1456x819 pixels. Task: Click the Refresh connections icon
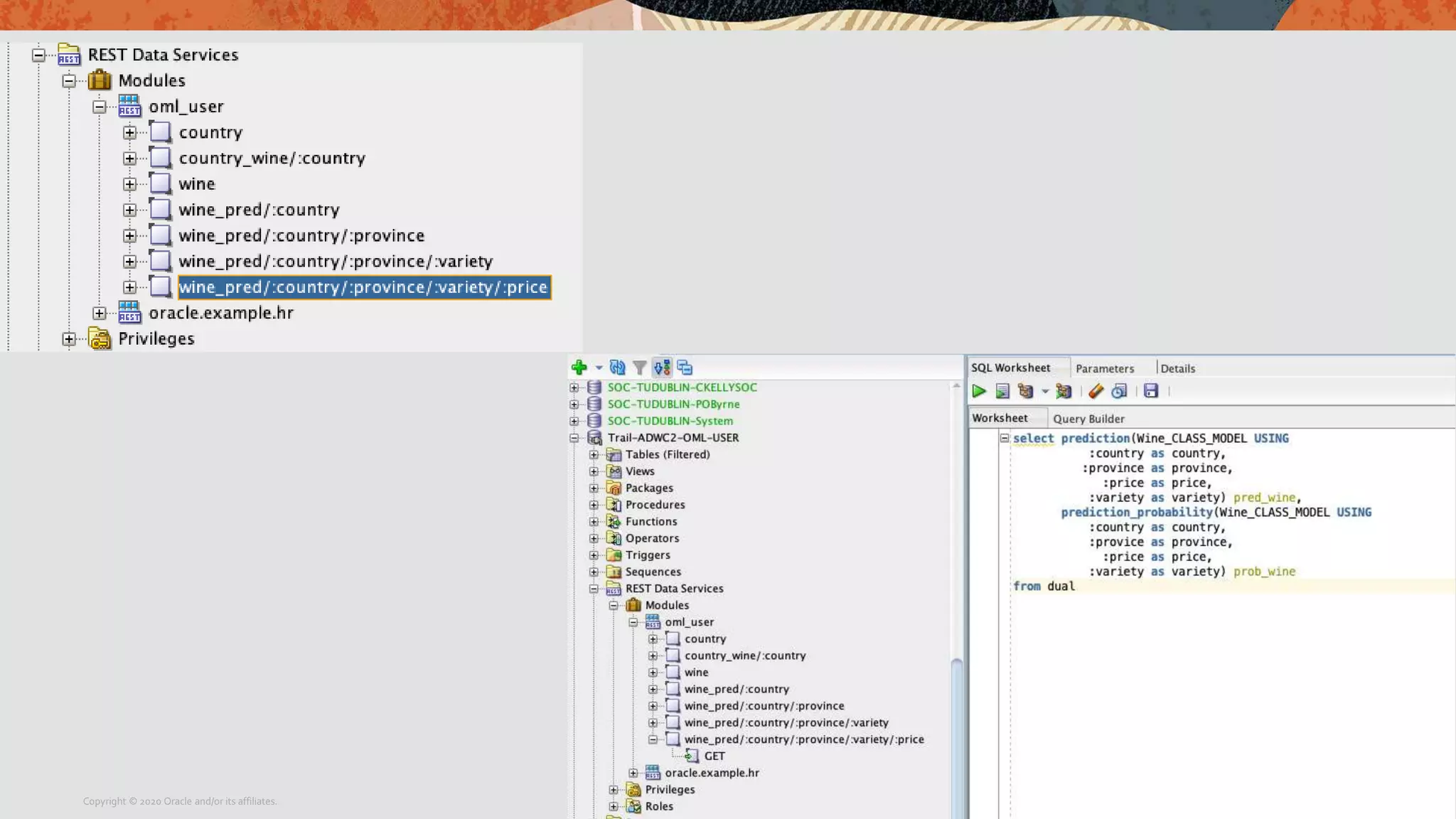pos(617,368)
